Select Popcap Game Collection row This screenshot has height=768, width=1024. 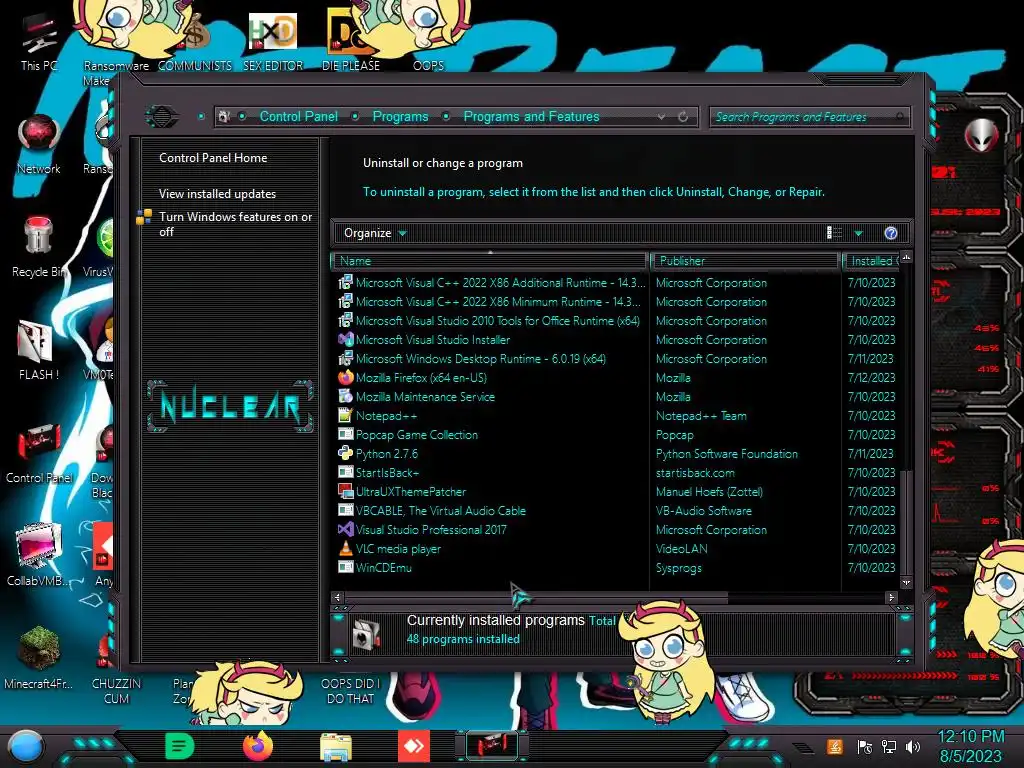pyautogui.click(x=617, y=434)
